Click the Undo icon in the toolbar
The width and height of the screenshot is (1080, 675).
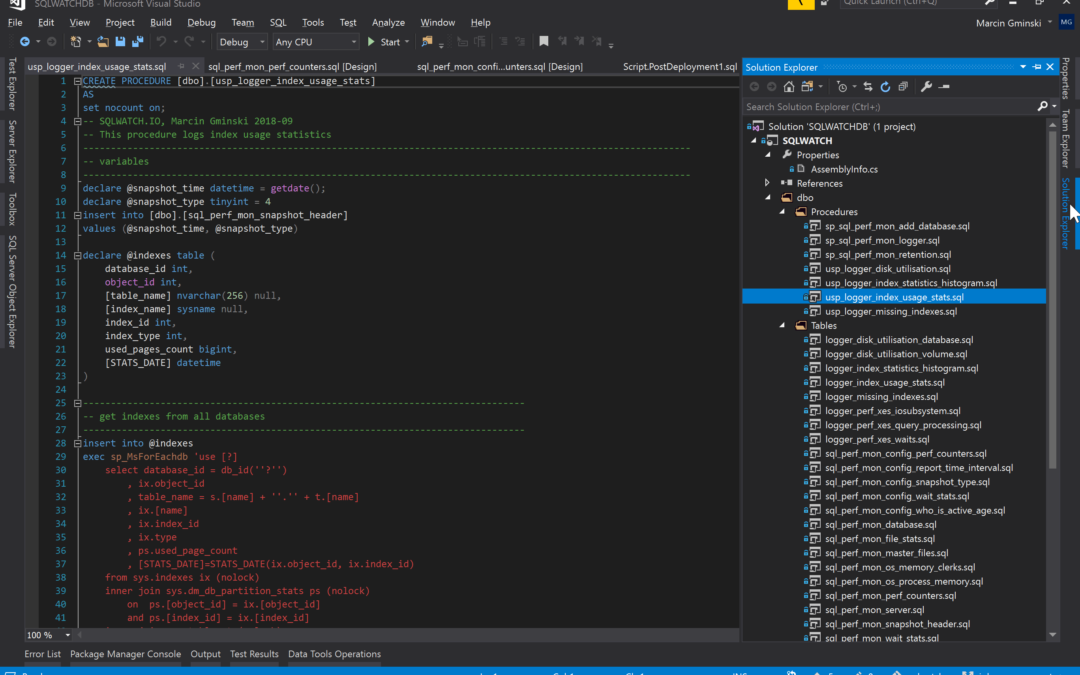click(163, 41)
